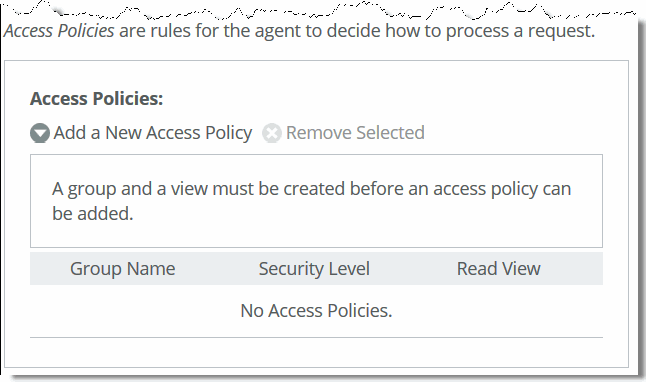The image size is (646, 382).
Task: Click the word 'Policy' in Add a New Access Policy
Action: tap(229, 133)
